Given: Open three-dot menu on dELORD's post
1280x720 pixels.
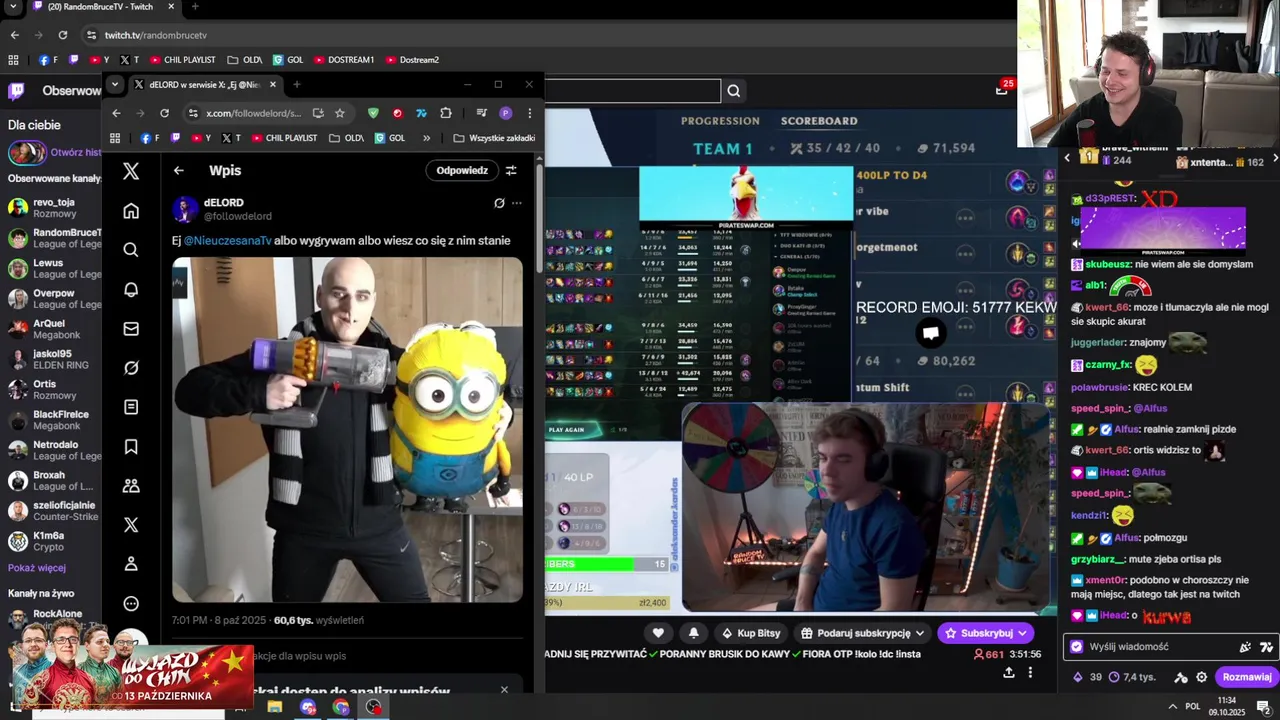Looking at the screenshot, I should [x=517, y=203].
